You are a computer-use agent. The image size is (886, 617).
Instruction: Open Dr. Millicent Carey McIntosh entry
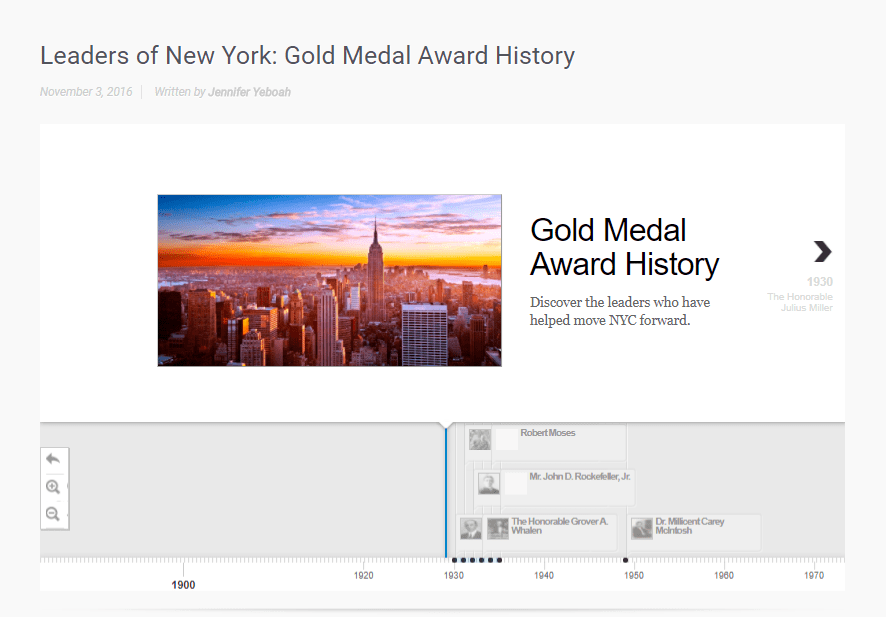coord(690,526)
